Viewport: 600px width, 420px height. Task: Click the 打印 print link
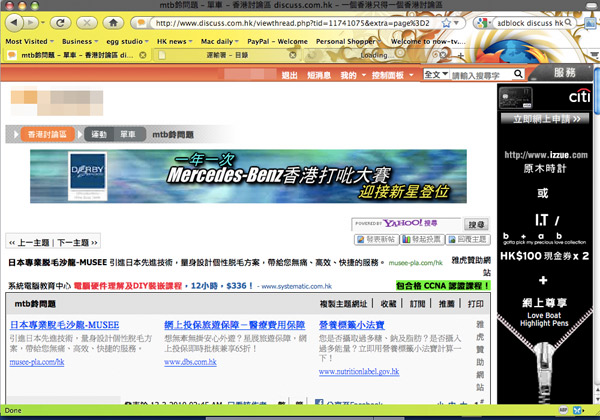pos(476,304)
